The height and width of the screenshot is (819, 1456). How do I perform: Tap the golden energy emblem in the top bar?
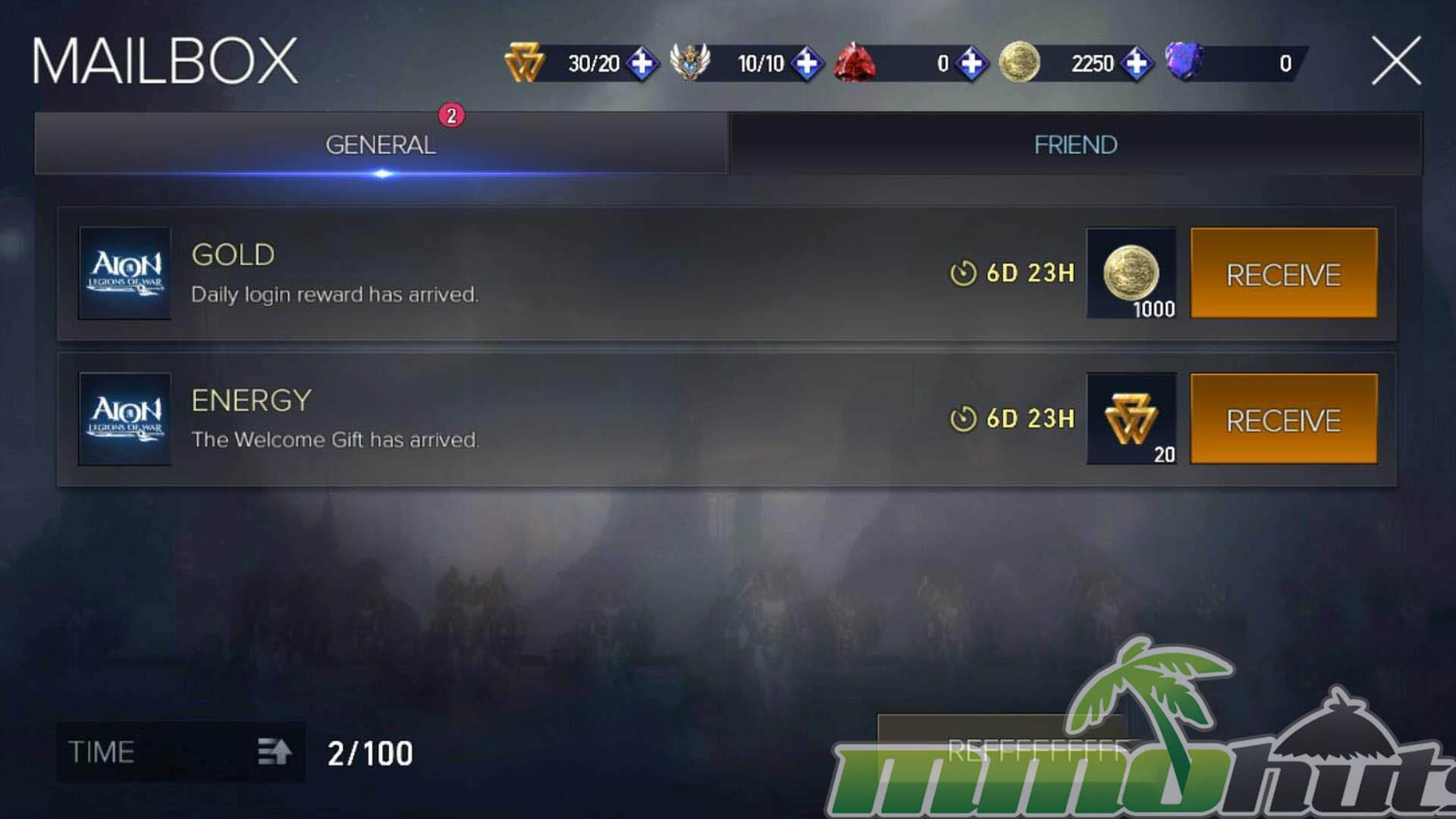point(524,62)
